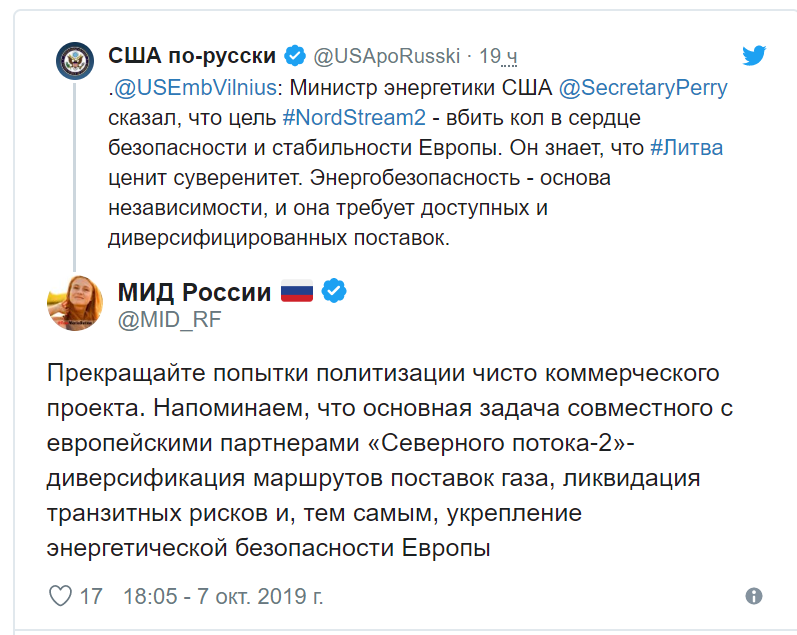This screenshot has height=635, width=797.
Task: Click the МИД России account name
Action: 195,292
